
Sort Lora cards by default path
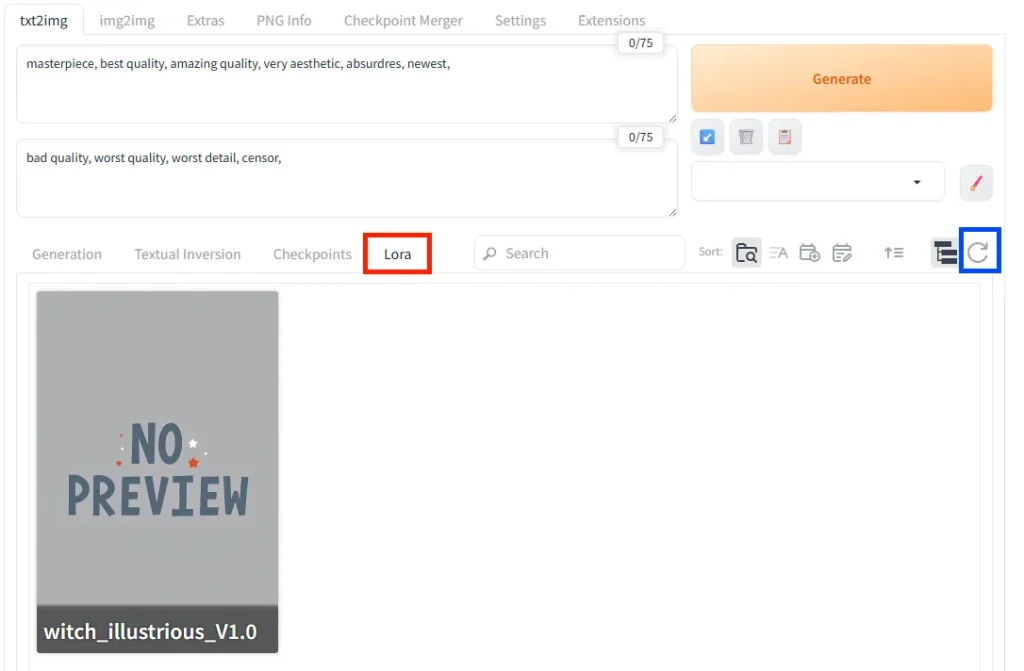[746, 253]
